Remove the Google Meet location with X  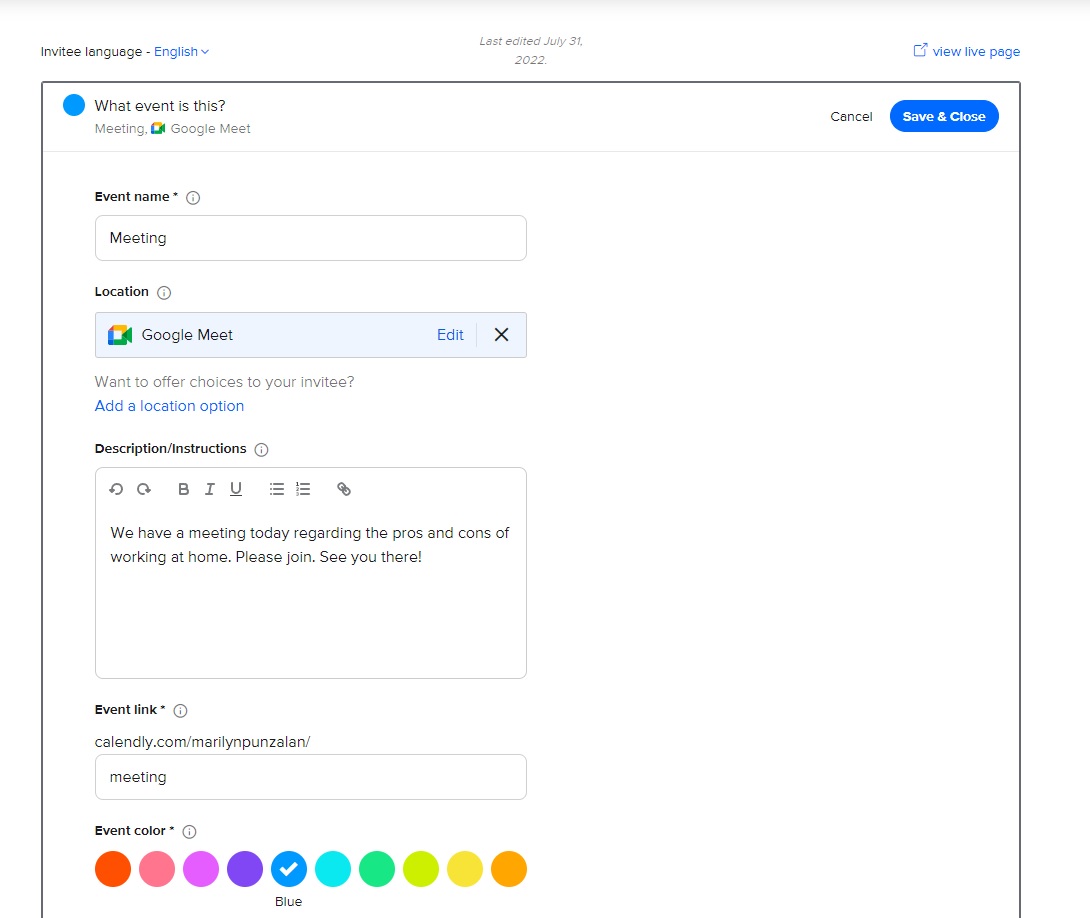tap(501, 335)
